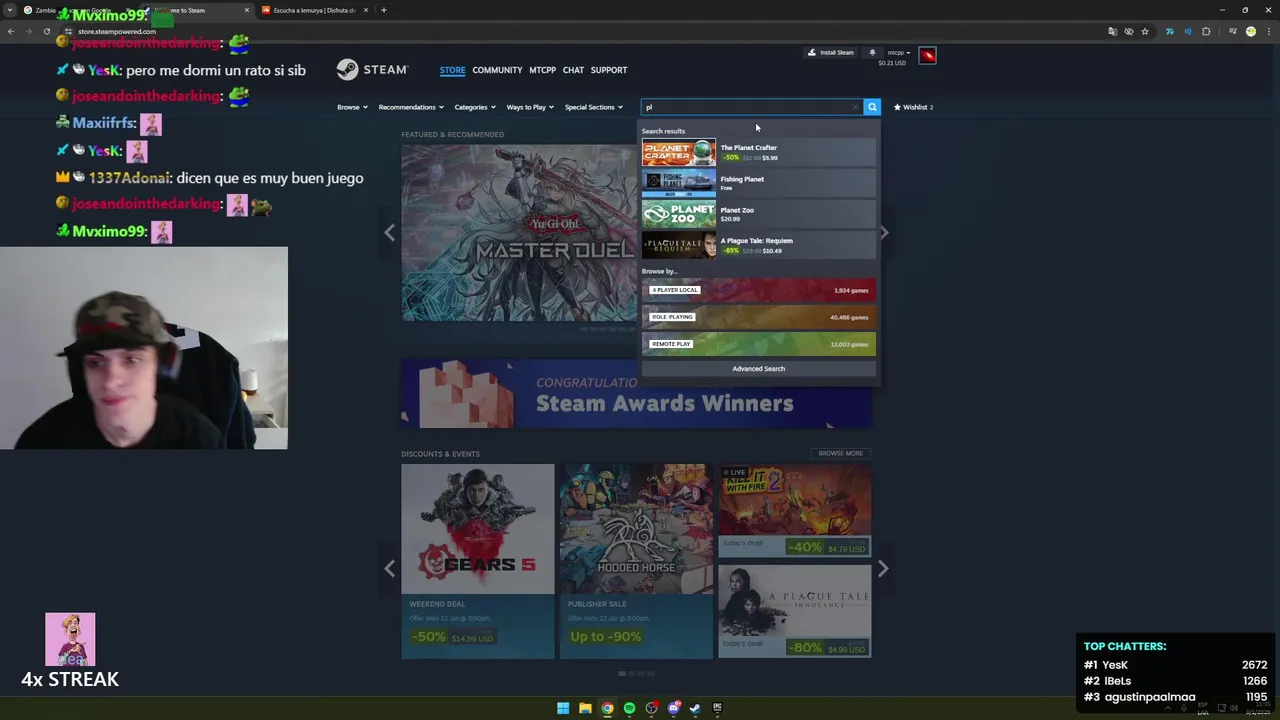
Task: Open the Yu-Gi-Oh Master Duel featured banner
Action: pyautogui.click(x=520, y=233)
